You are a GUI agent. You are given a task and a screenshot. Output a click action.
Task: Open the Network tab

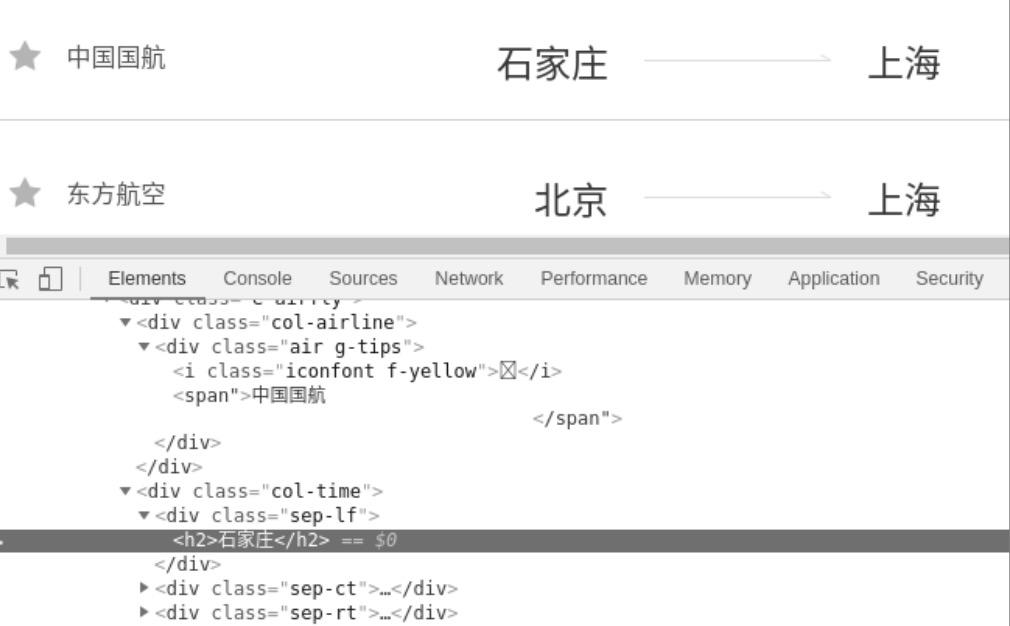click(468, 279)
